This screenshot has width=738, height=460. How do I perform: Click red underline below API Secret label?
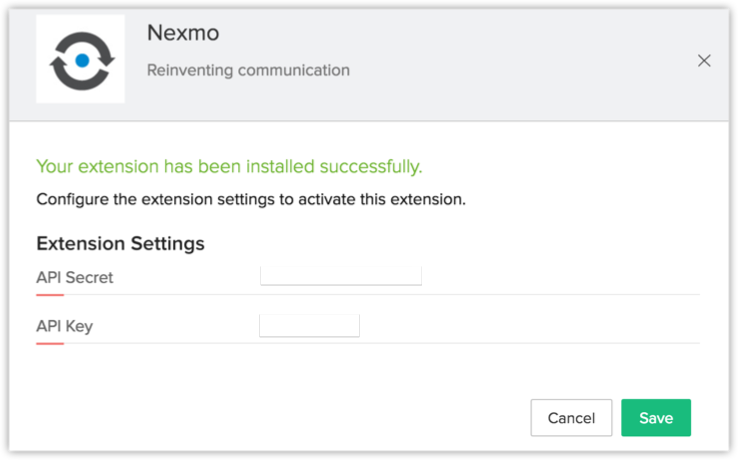(50, 295)
